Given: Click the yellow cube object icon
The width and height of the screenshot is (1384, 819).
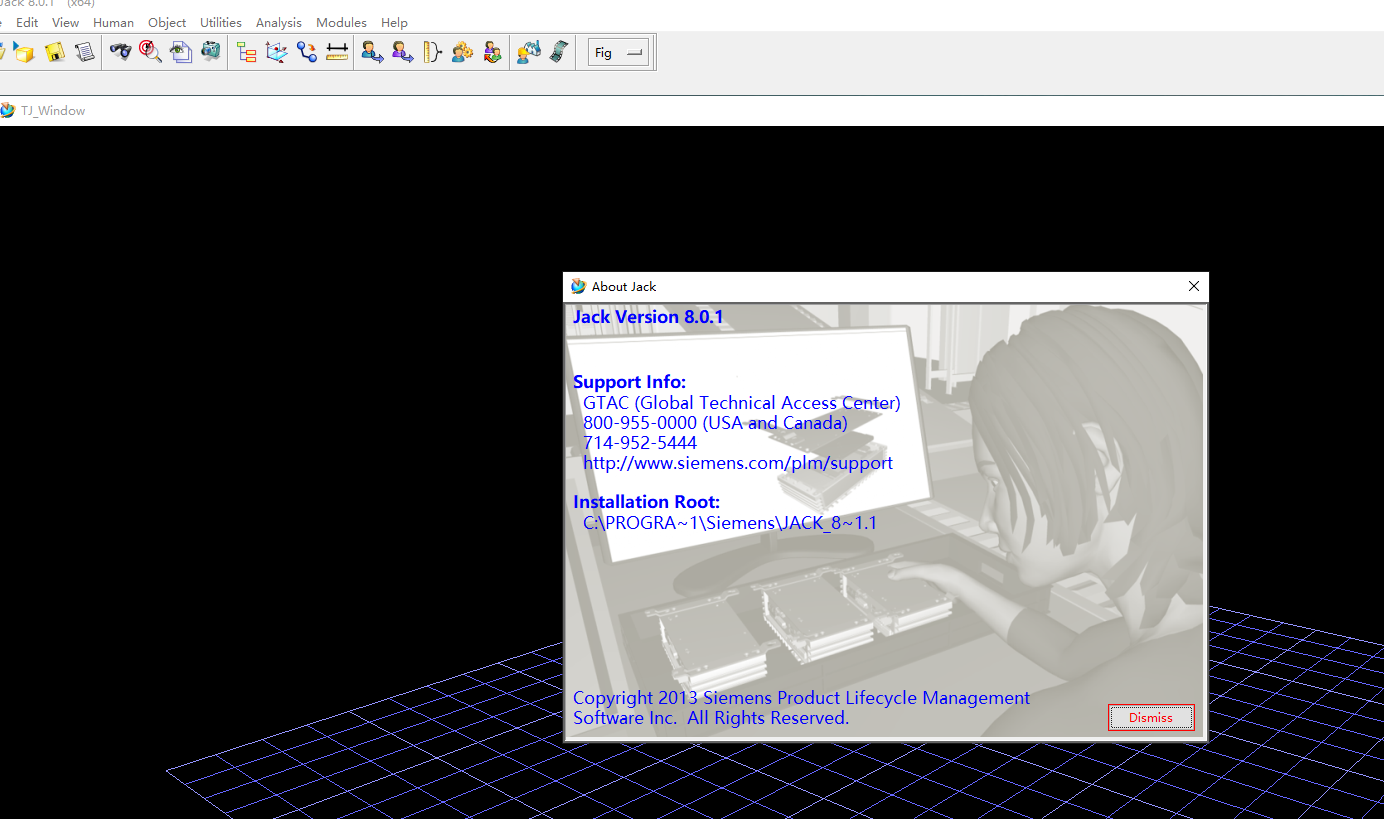Looking at the screenshot, I should click(x=24, y=52).
